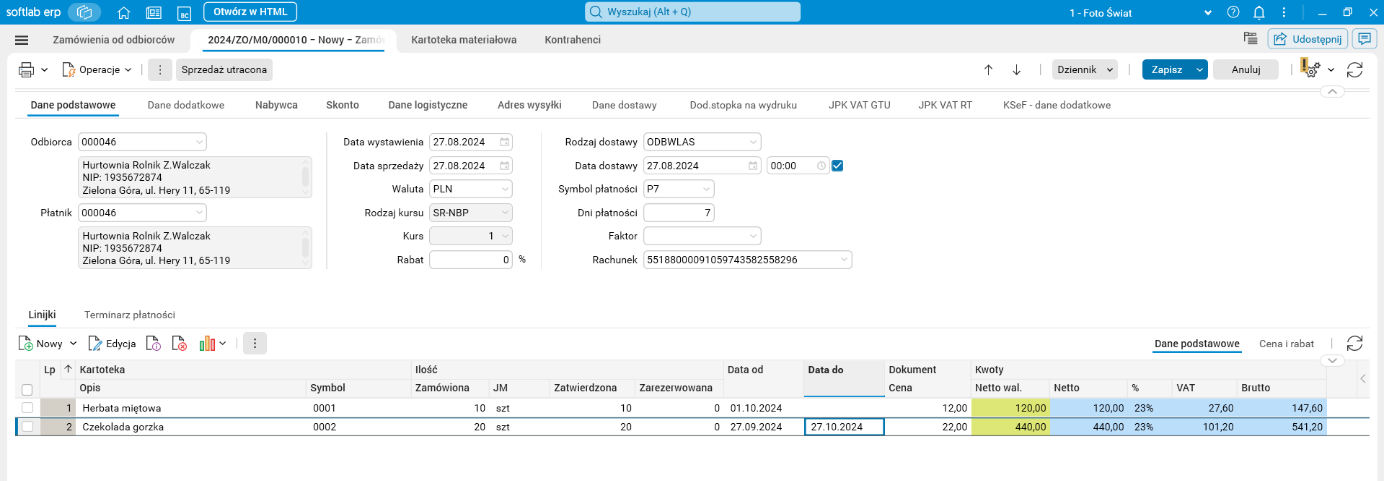This screenshot has width=1384, height=481.
Task: Click the Data do cell 27.10.2024
Action: click(x=844, y=427)
